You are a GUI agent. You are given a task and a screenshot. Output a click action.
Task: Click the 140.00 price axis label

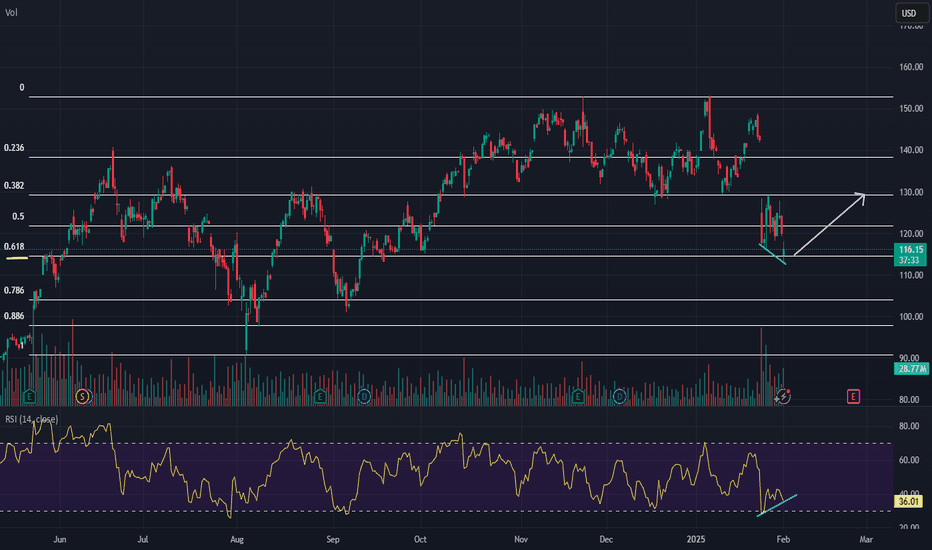(911, 150)
